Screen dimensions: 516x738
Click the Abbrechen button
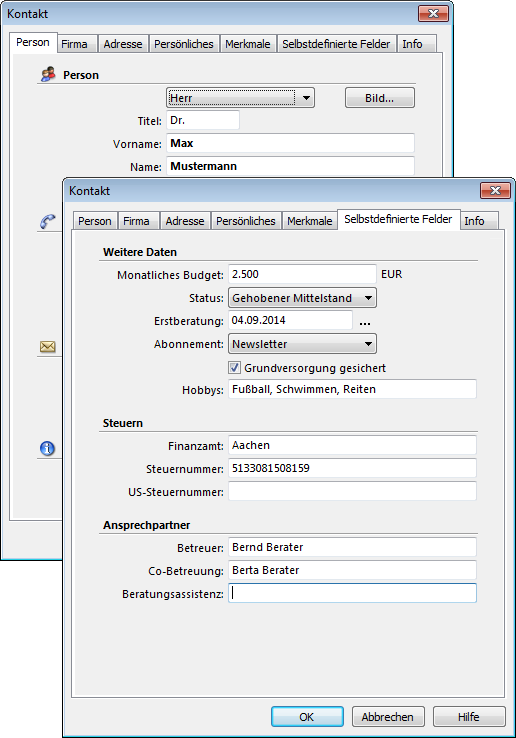point(388,716)
